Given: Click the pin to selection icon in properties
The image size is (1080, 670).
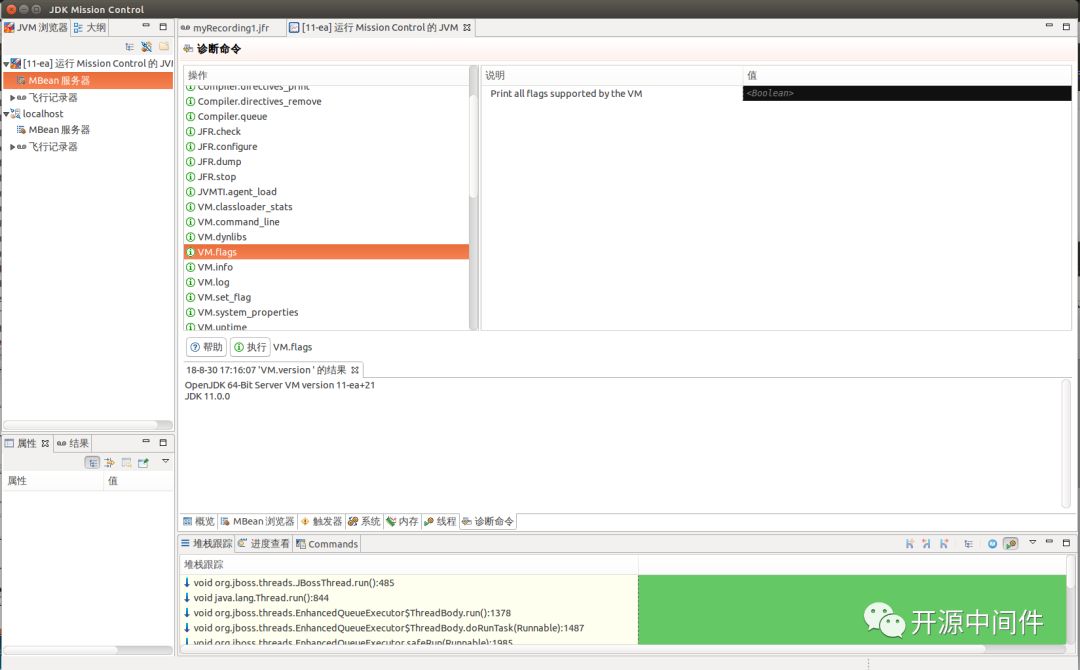Looking at the screenshot, I should 143,463.
